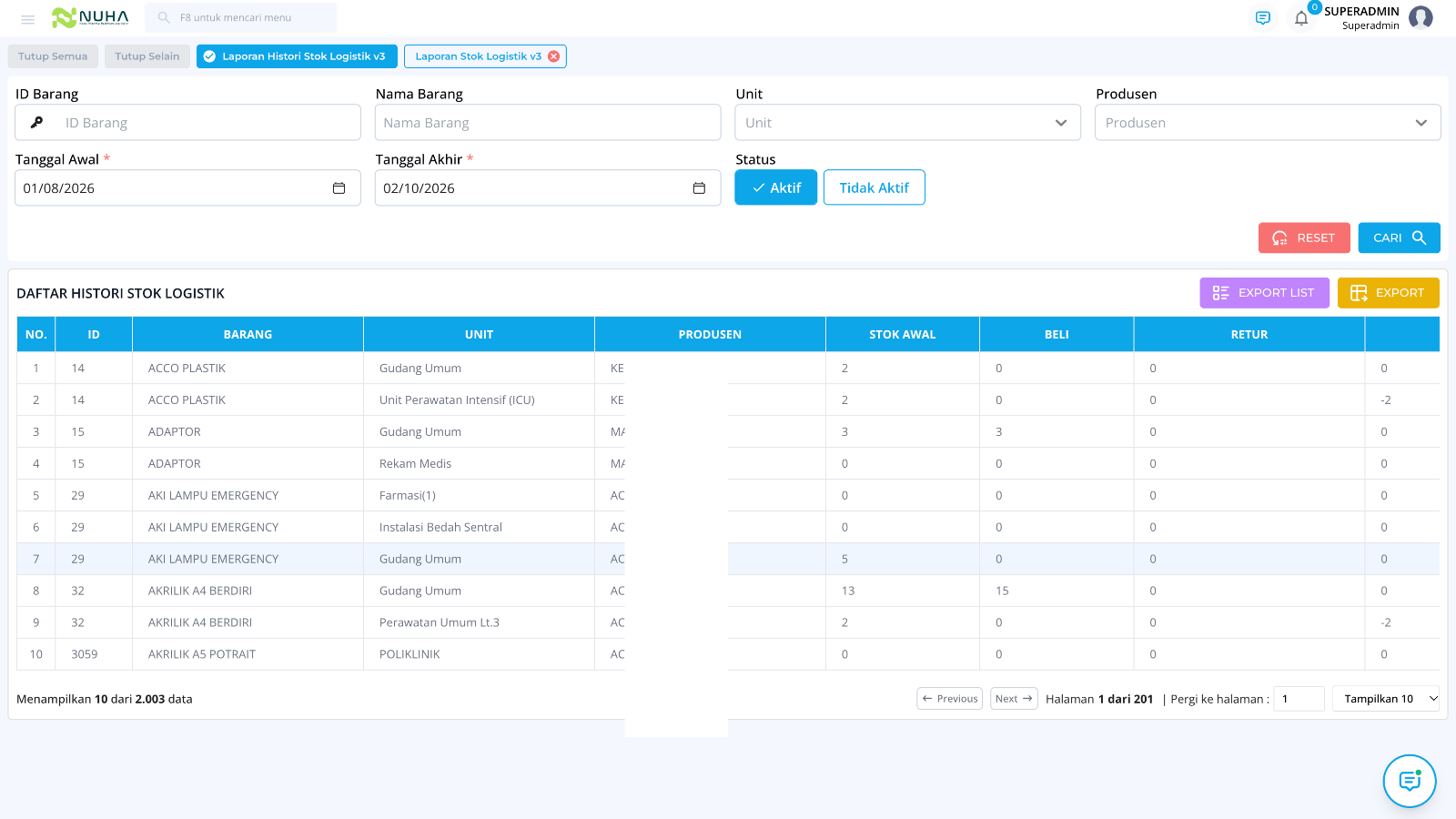Click the key icon in ID Barang
Viewport: 1456px width, 819px height.
pos(36,123)
